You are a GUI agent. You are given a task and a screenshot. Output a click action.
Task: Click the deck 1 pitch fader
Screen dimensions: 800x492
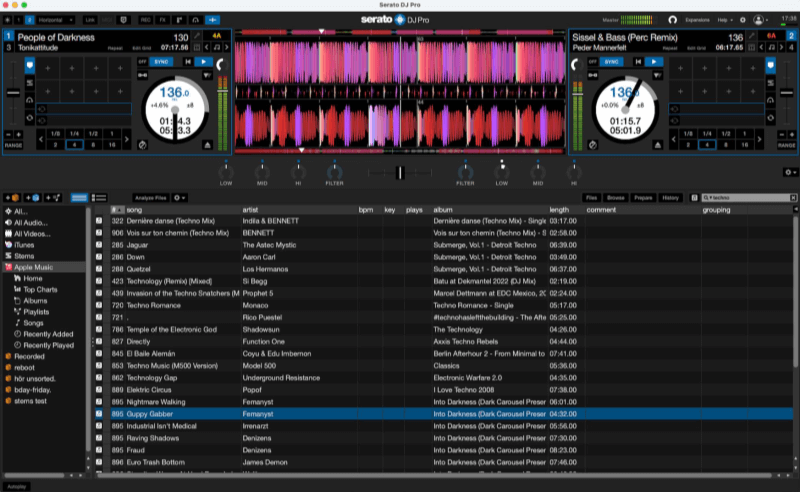click(x=13, y=93)
